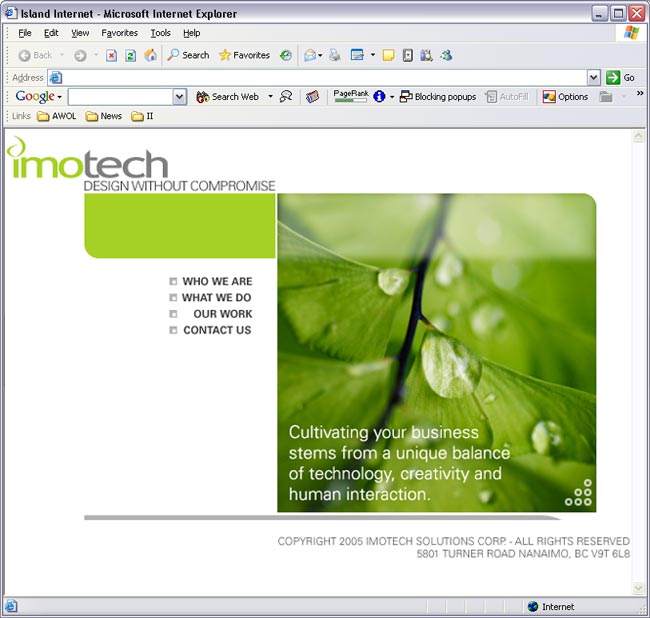This screenshot has height=618, width=650.
Task: Click the OUR WORK link
Action: point(223,314)
